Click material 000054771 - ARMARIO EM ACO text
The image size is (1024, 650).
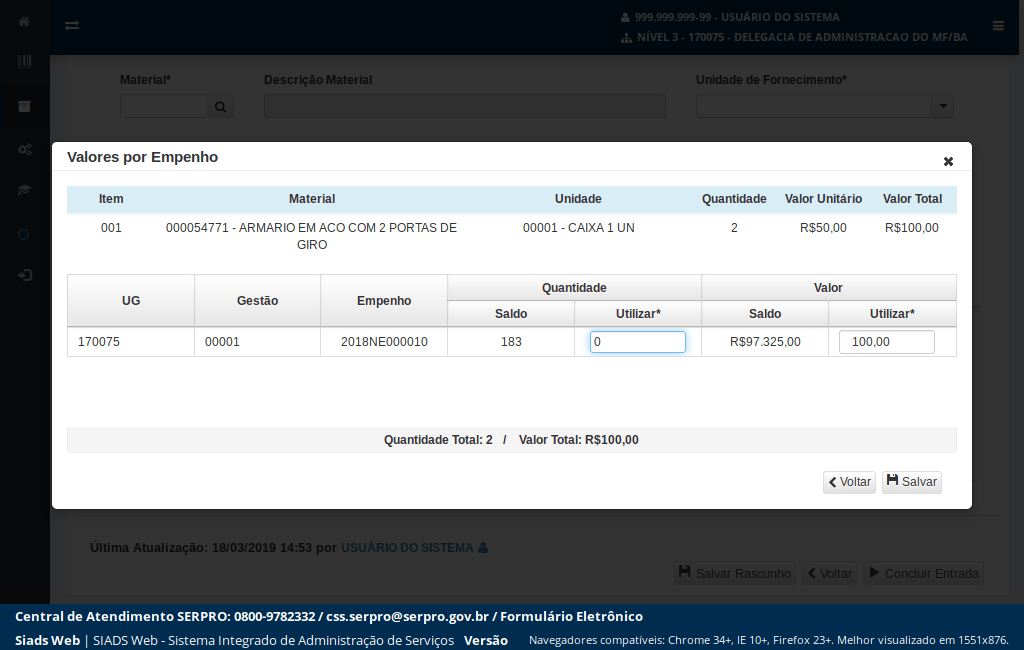(x=312, y=236)
